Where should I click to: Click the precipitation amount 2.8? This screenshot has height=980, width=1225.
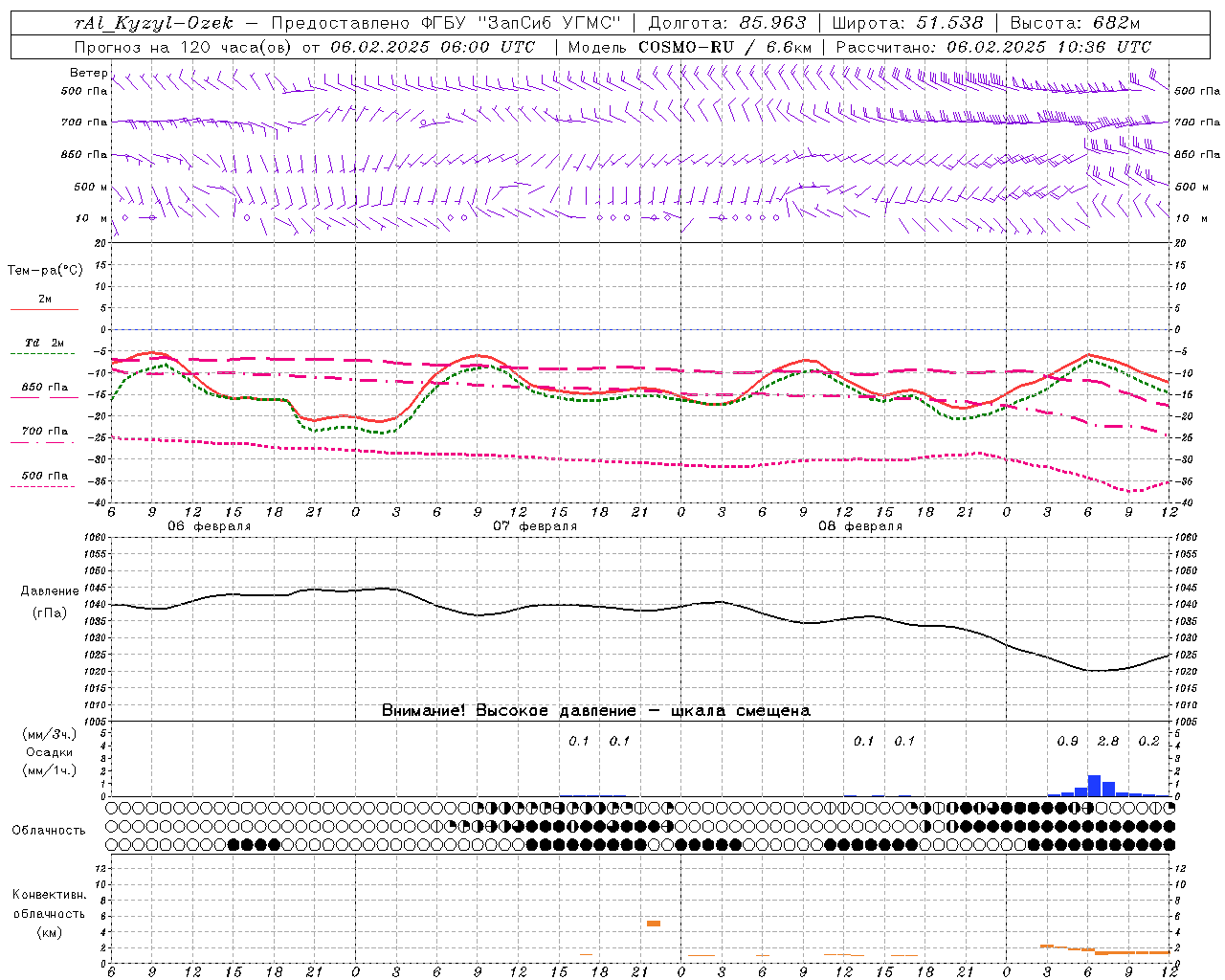point(1108,742)
